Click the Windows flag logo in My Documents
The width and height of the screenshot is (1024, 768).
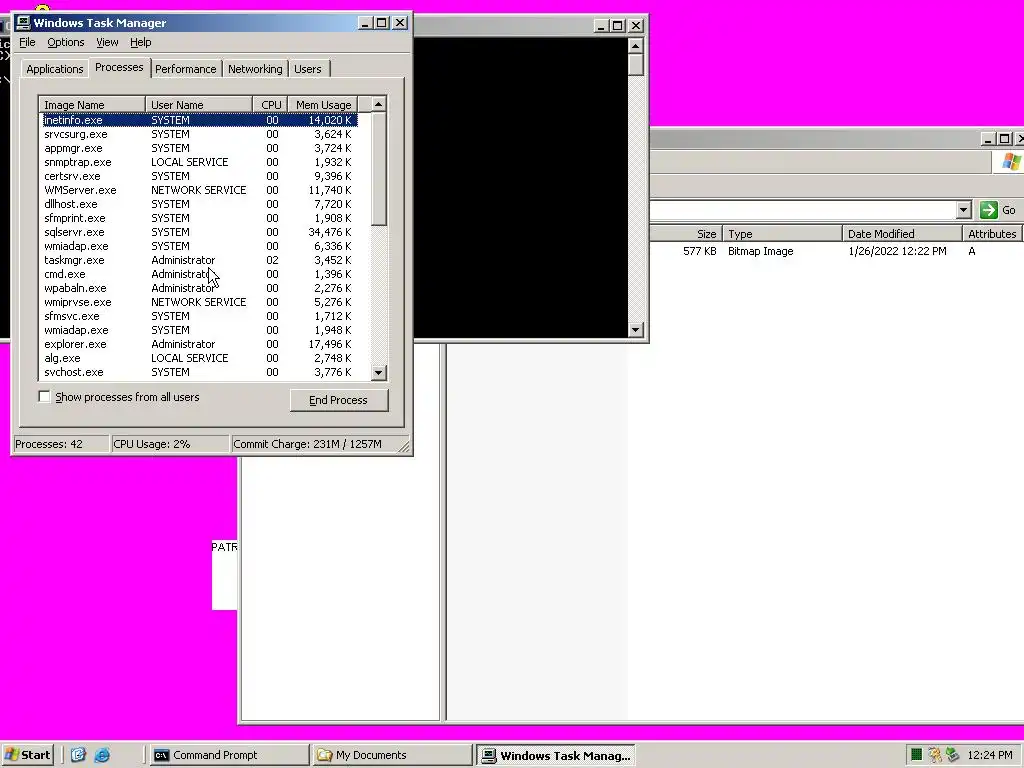[1011, 161]
